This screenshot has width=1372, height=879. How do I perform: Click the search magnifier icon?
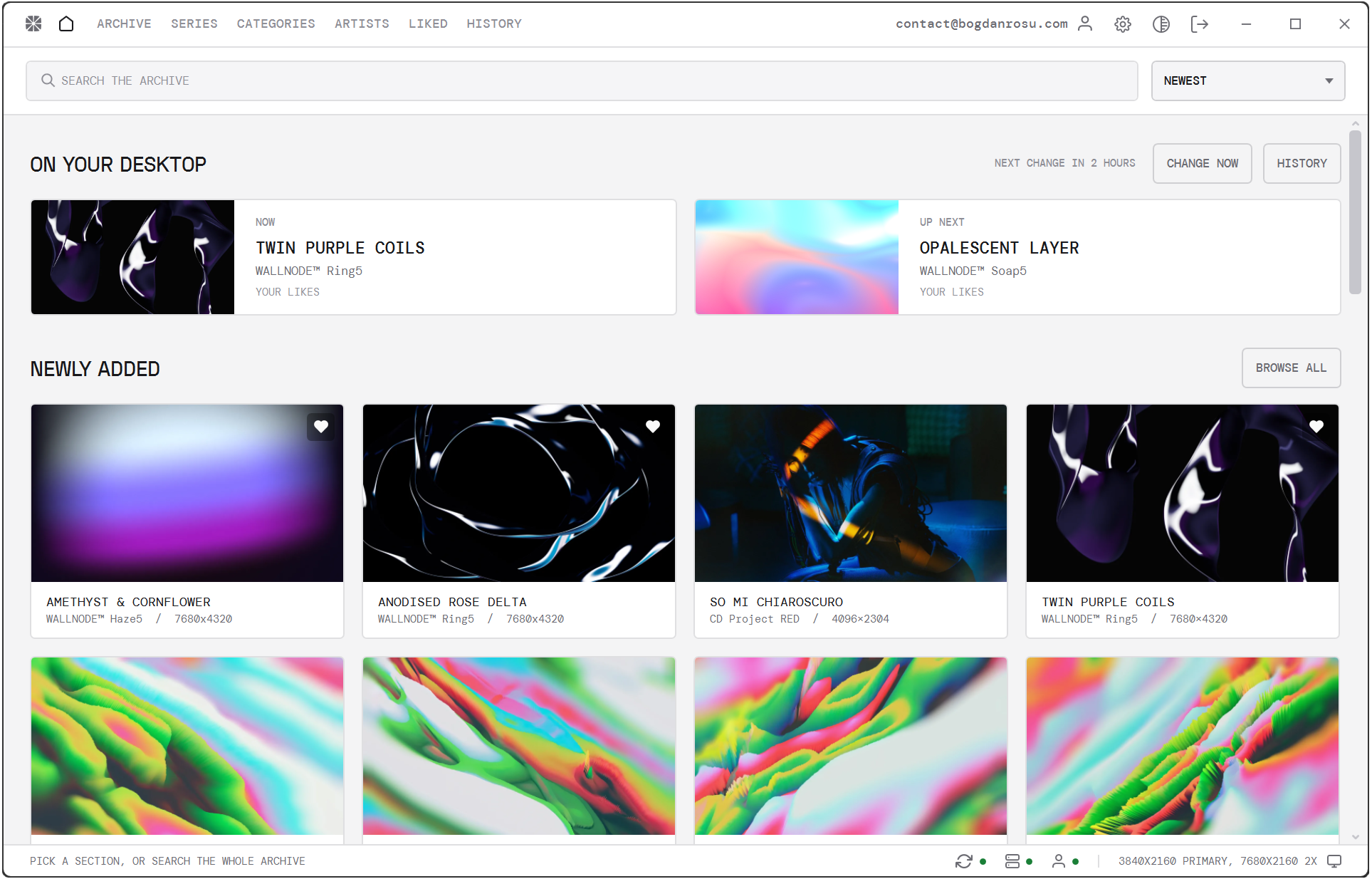coord(48,80)
